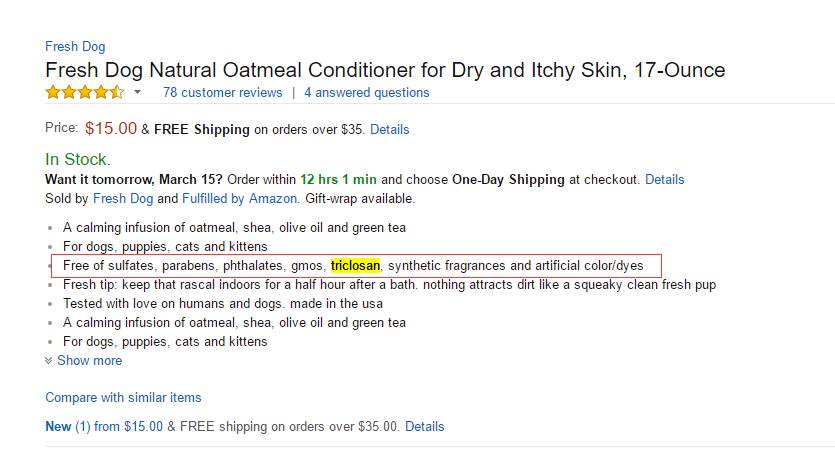835x454 pixels.
Task: Click the green 12 hrs 1 min countdown
Action: point(338,180)
